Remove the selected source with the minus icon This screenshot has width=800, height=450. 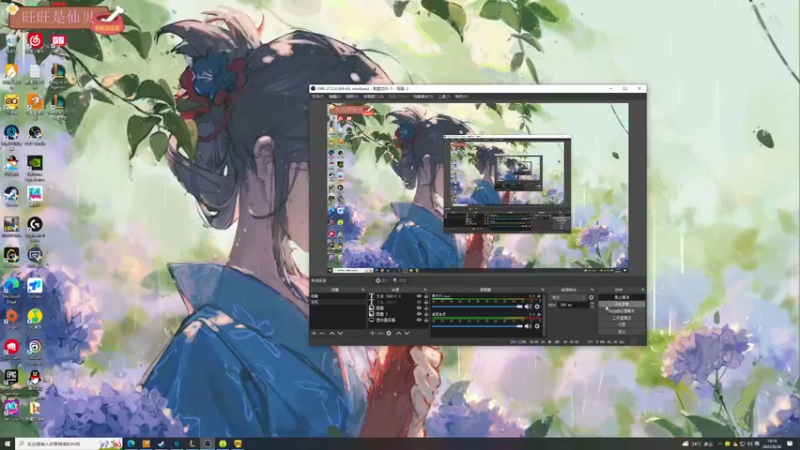(380, 333)
